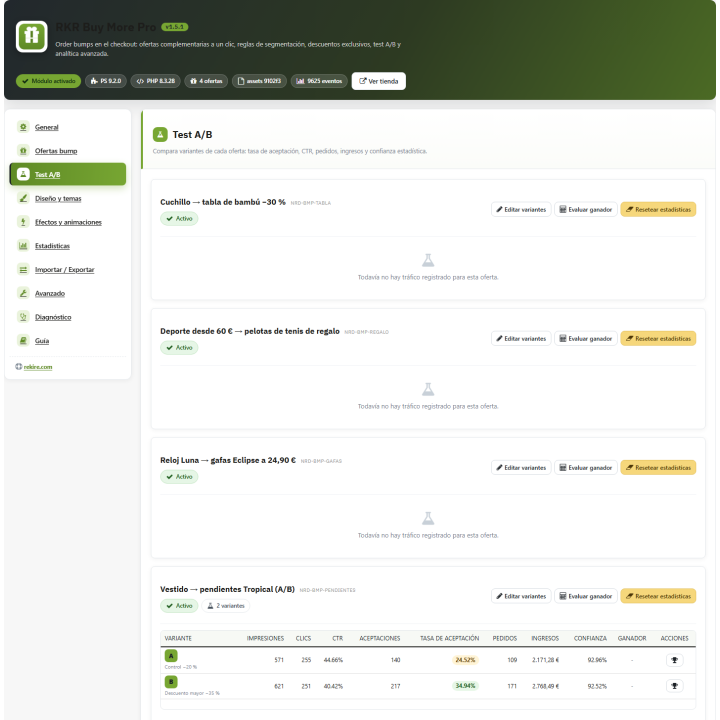720x720 pixels.
Task: Click Activo badge under Cuchillo offer
Action: [x=179, y=219]
